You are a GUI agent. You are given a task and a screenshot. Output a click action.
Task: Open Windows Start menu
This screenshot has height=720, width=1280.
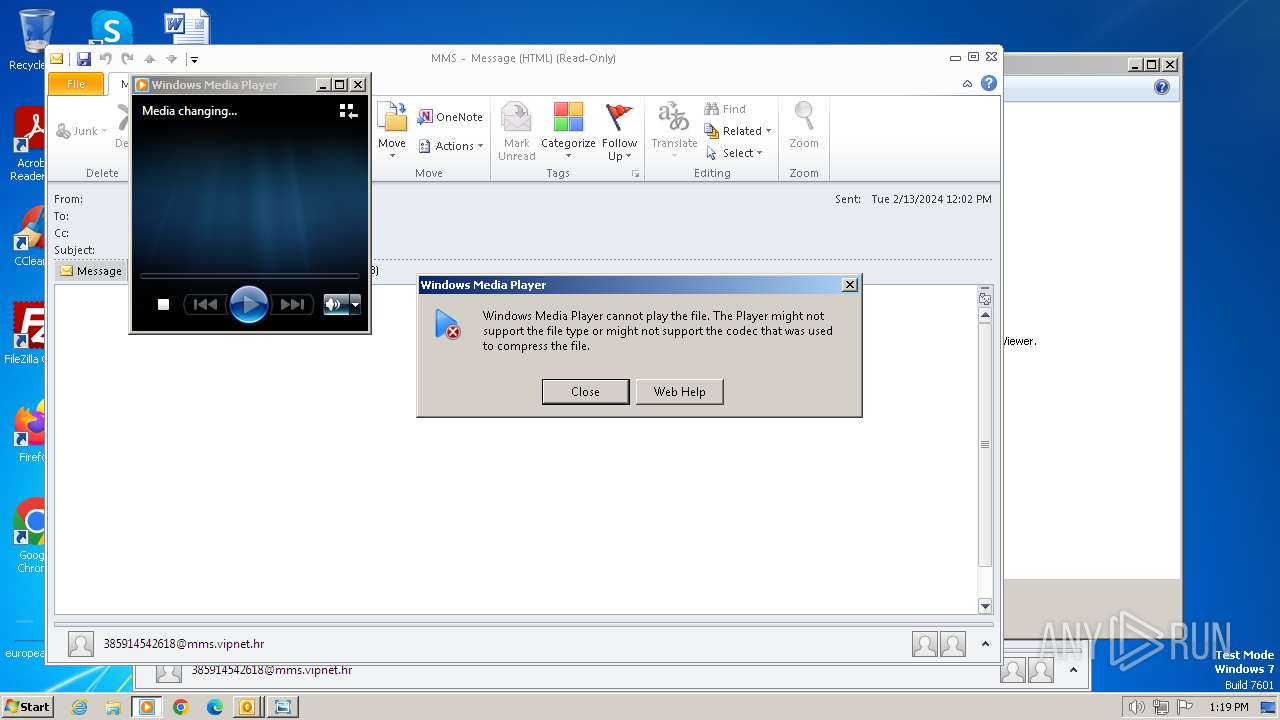point(27,707)
